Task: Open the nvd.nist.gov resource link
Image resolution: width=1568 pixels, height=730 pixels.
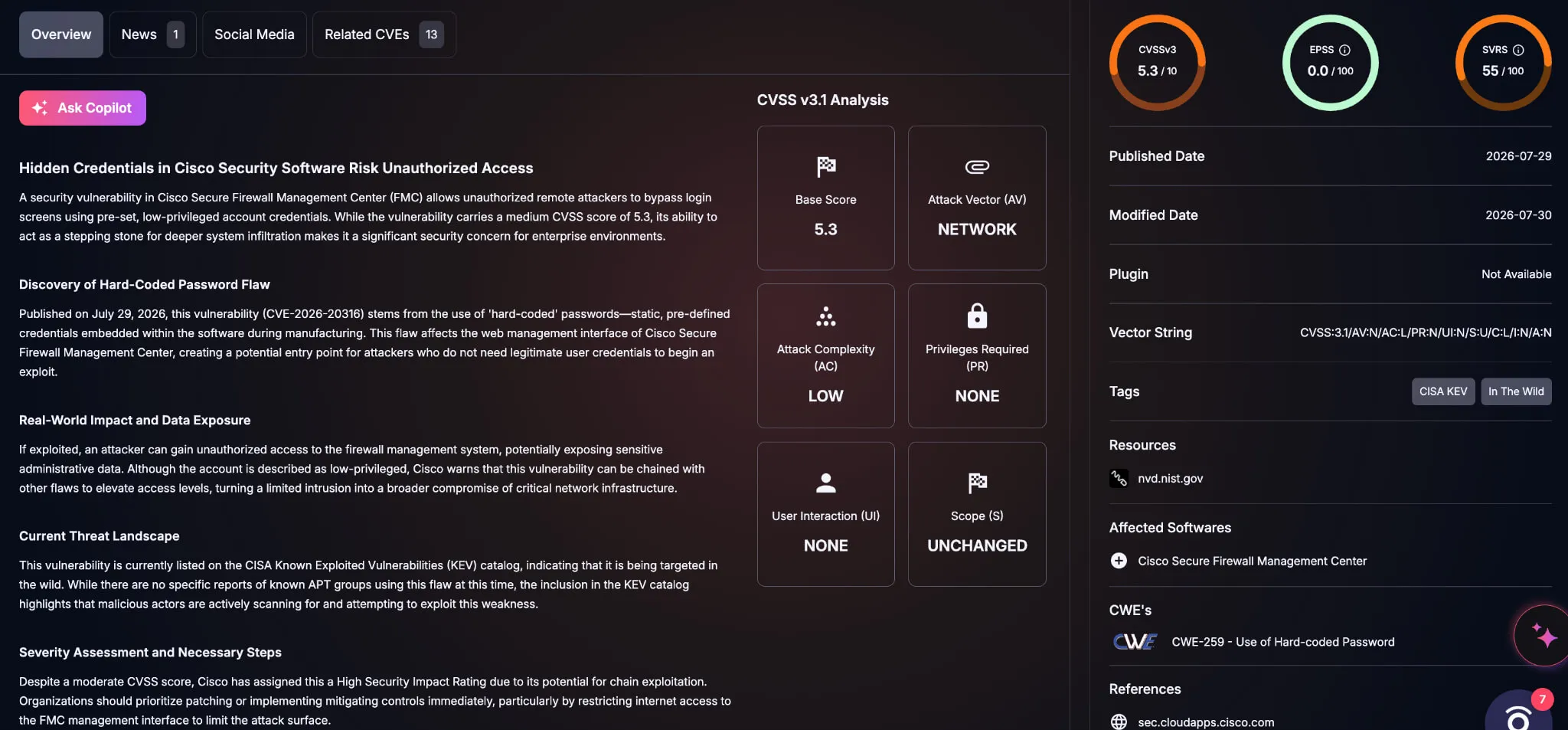Action: (x=1170, y=478)
